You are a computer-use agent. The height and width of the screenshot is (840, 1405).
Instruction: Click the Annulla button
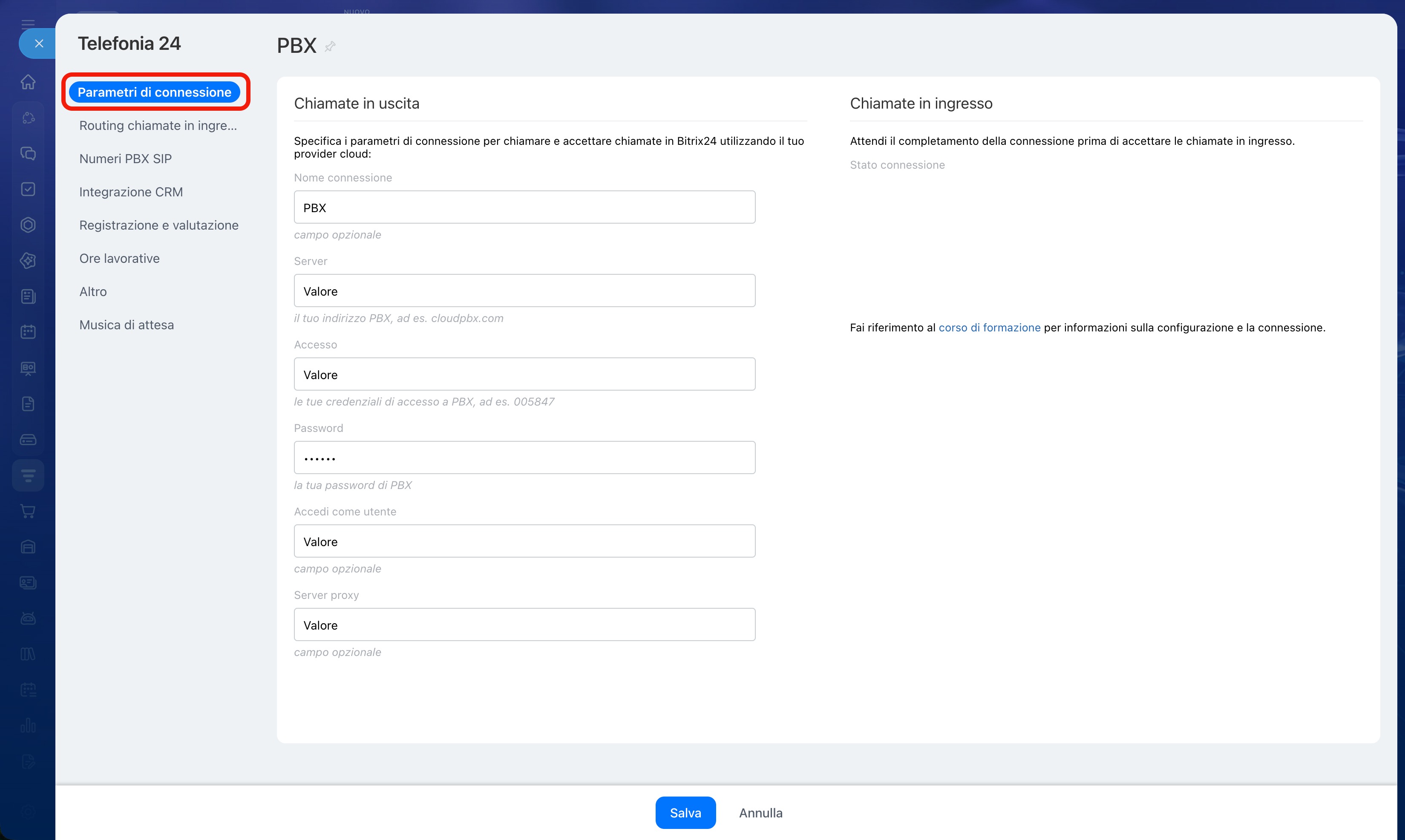point(761,813)
